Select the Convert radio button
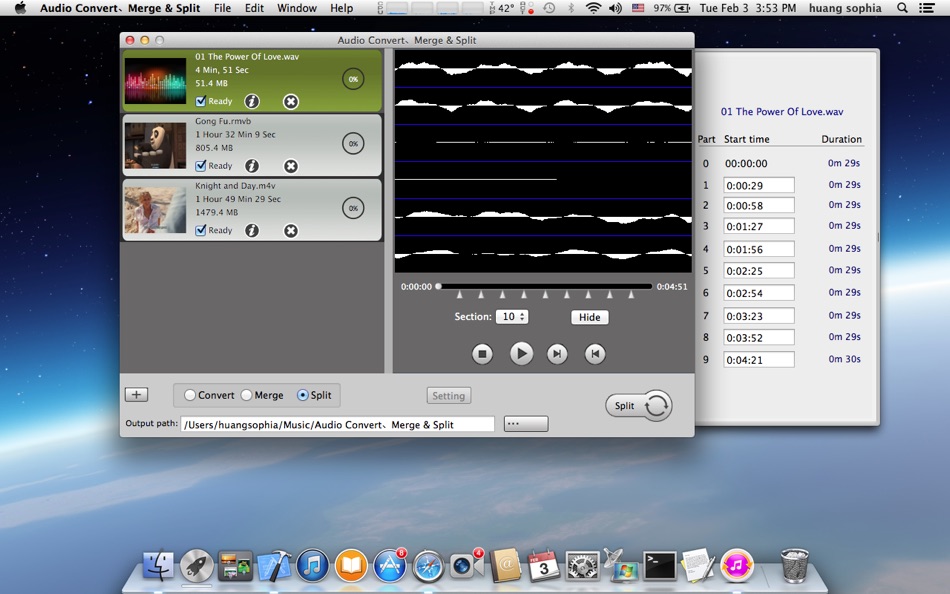Screen dimensions: 950x594 click(190, 395)
